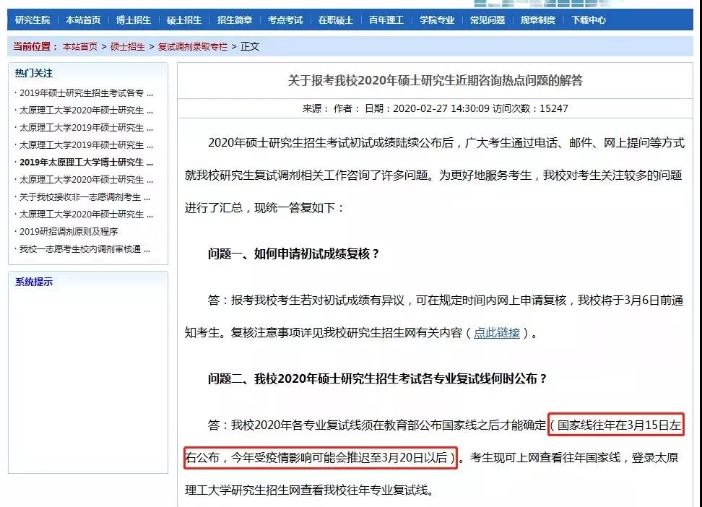The image size is (702, 507).
Task: Open the 常见问题 navigation item
Action: tap(487, 19)
